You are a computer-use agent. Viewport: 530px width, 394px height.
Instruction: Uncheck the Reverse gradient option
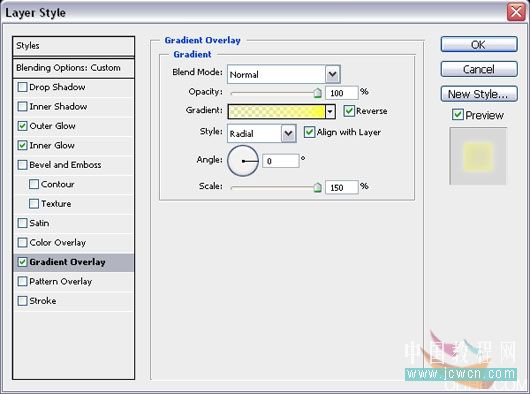[x=349, y=111]
